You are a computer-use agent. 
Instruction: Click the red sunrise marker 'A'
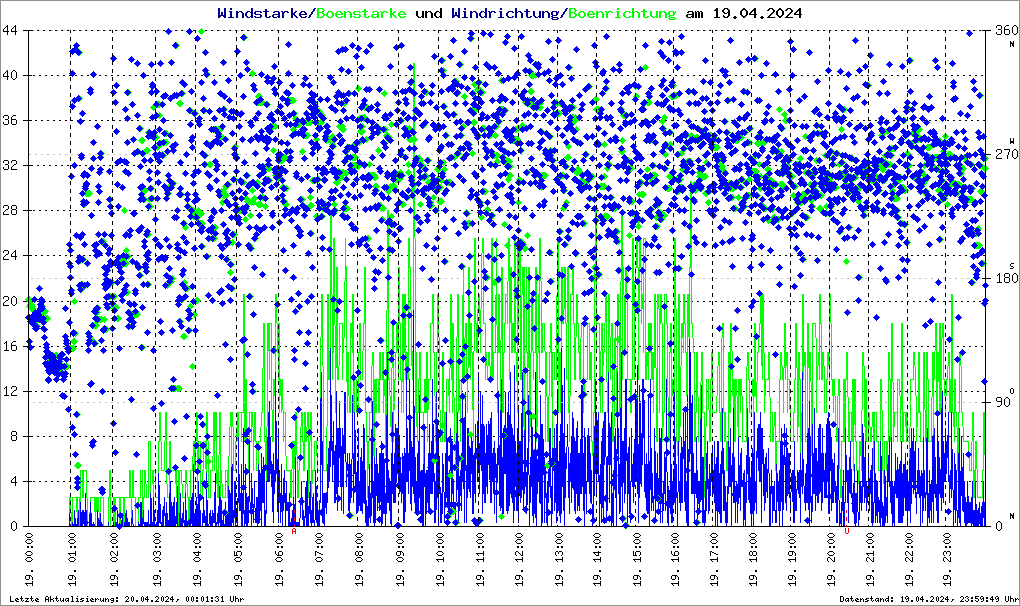[x=293, y=531]
